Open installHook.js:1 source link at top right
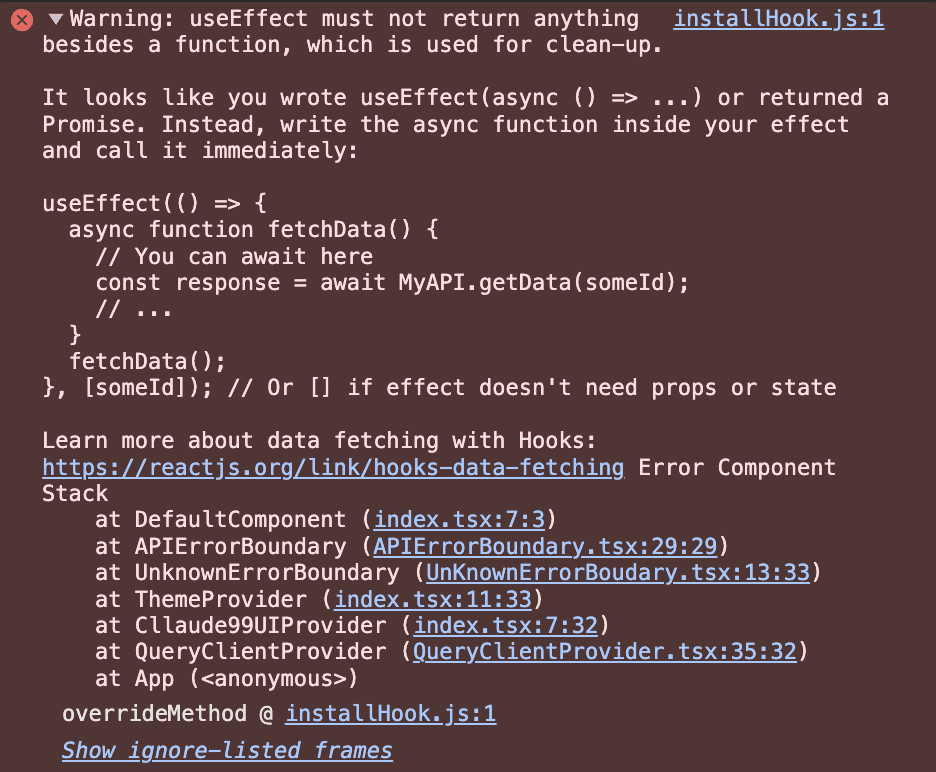The image size is (936, 772). [x=779, y=19]
